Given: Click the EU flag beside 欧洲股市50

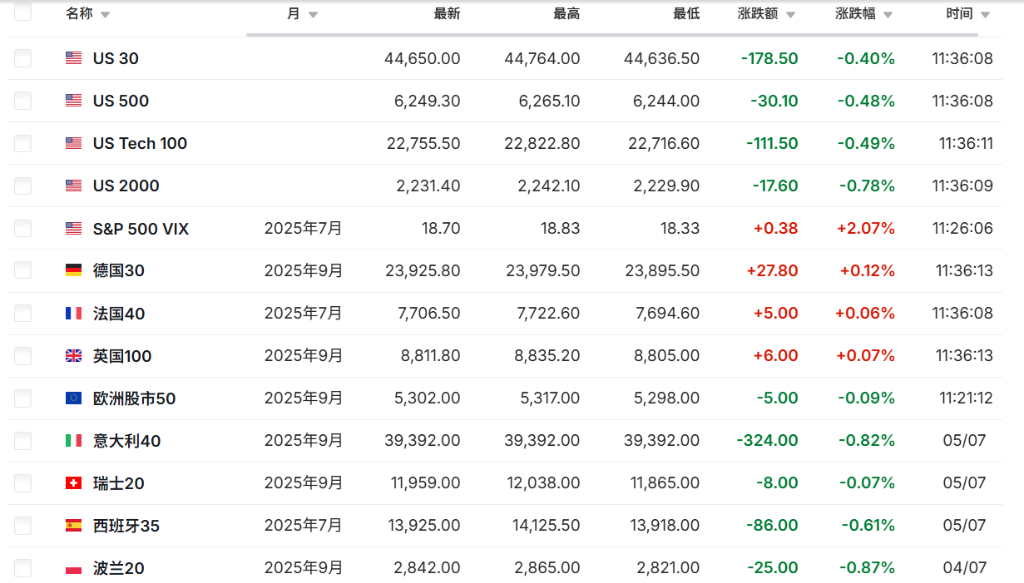Looking at the screenshot, I should 72,398.
